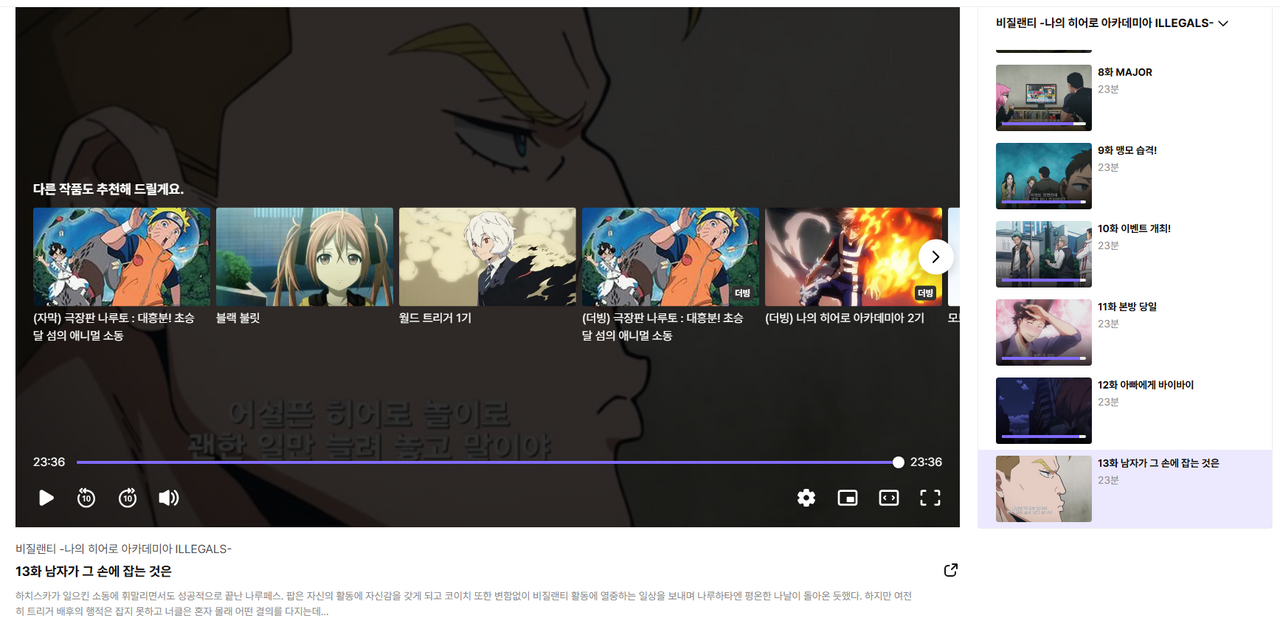Screen dimensions: 1280x620
Task: Select the episode 9화 맹모 습격! thumbnail
Action: [1044, 176]
